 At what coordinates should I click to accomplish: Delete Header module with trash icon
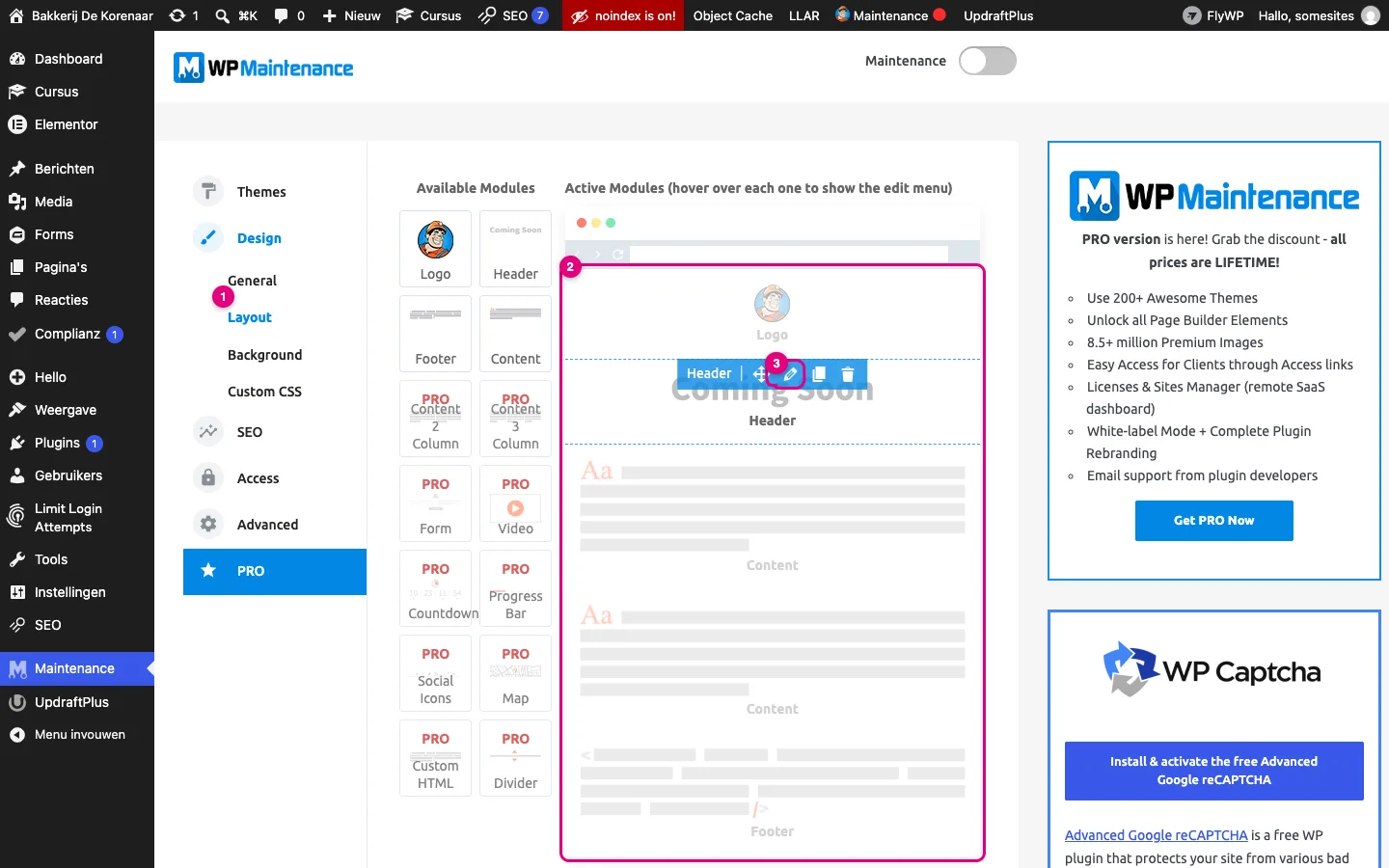click(848, 374)
